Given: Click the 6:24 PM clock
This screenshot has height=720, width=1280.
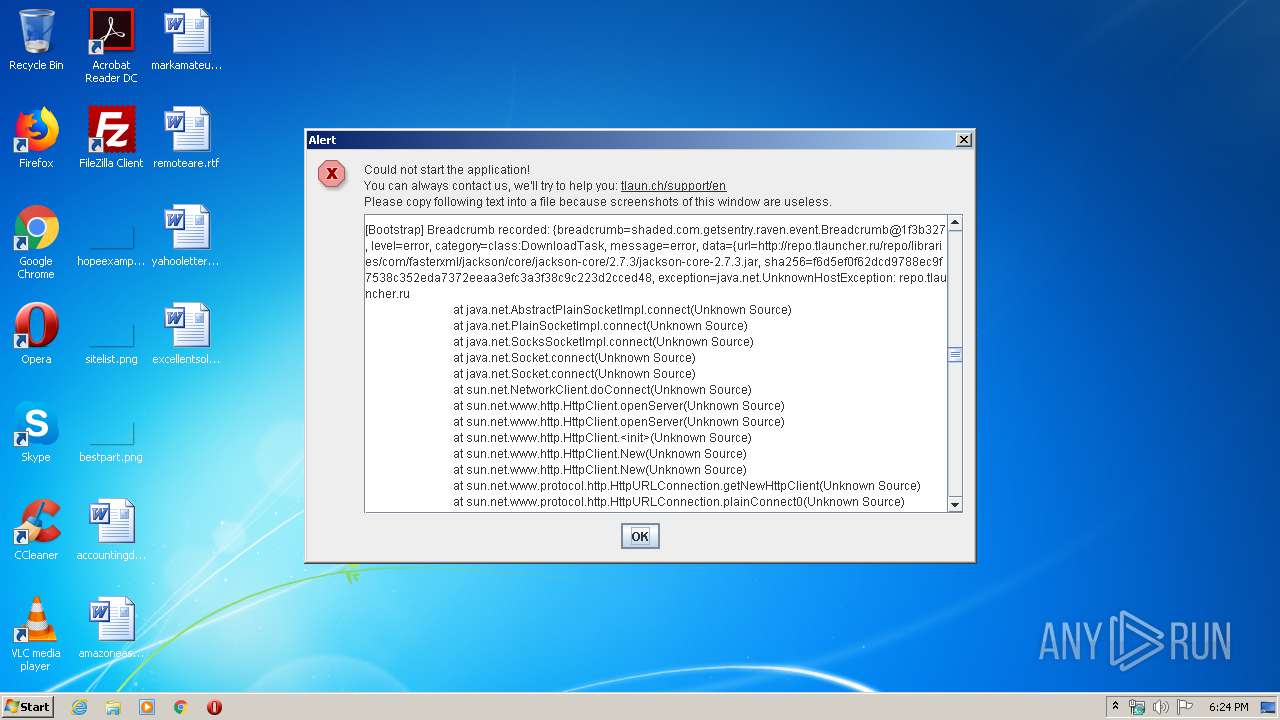Looking at the screenshot, I should (x=1228, y=707).
